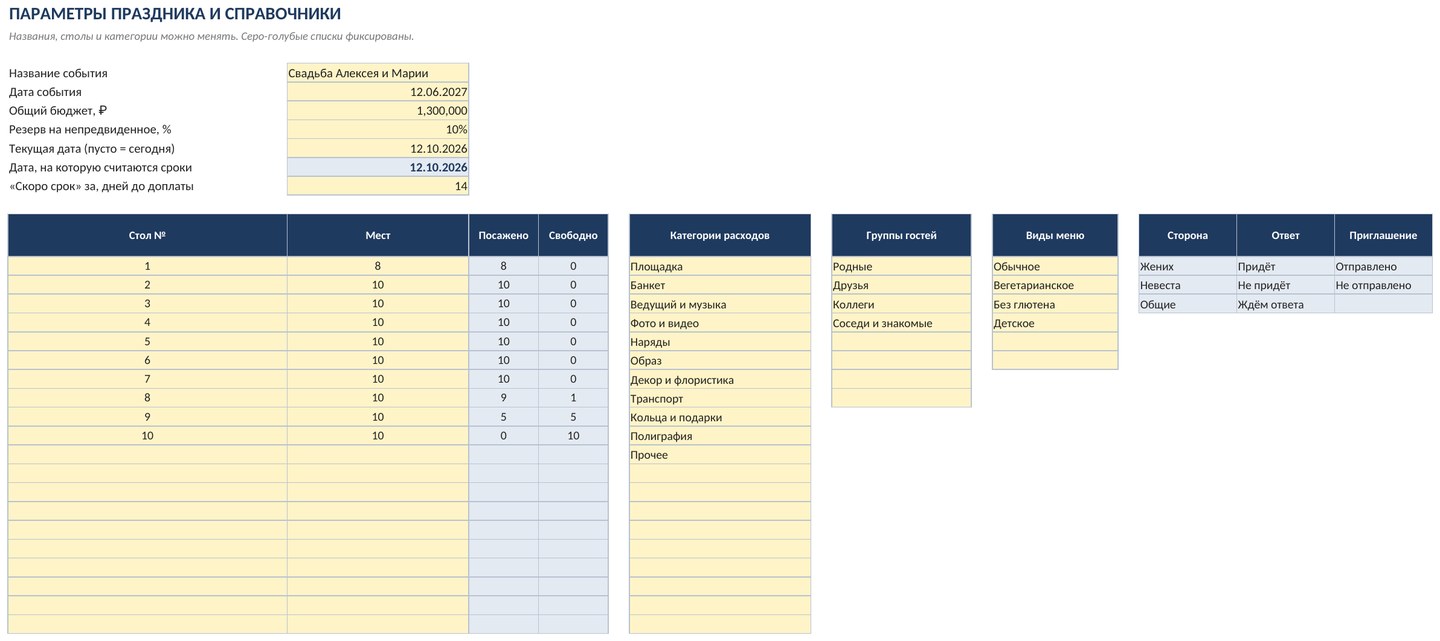Click the "Прочее" category cell
The image size is (1440, 641).
720,455
